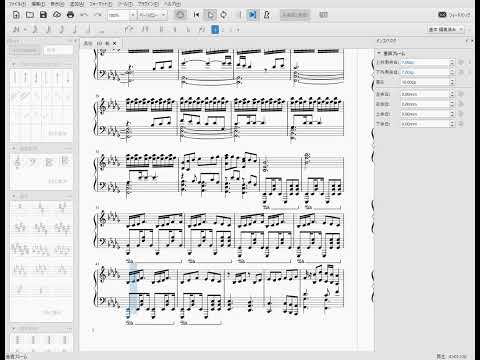The height and width of the screenshot is (360, 480).
Task: Open the Edit menu
Action: 38,4
